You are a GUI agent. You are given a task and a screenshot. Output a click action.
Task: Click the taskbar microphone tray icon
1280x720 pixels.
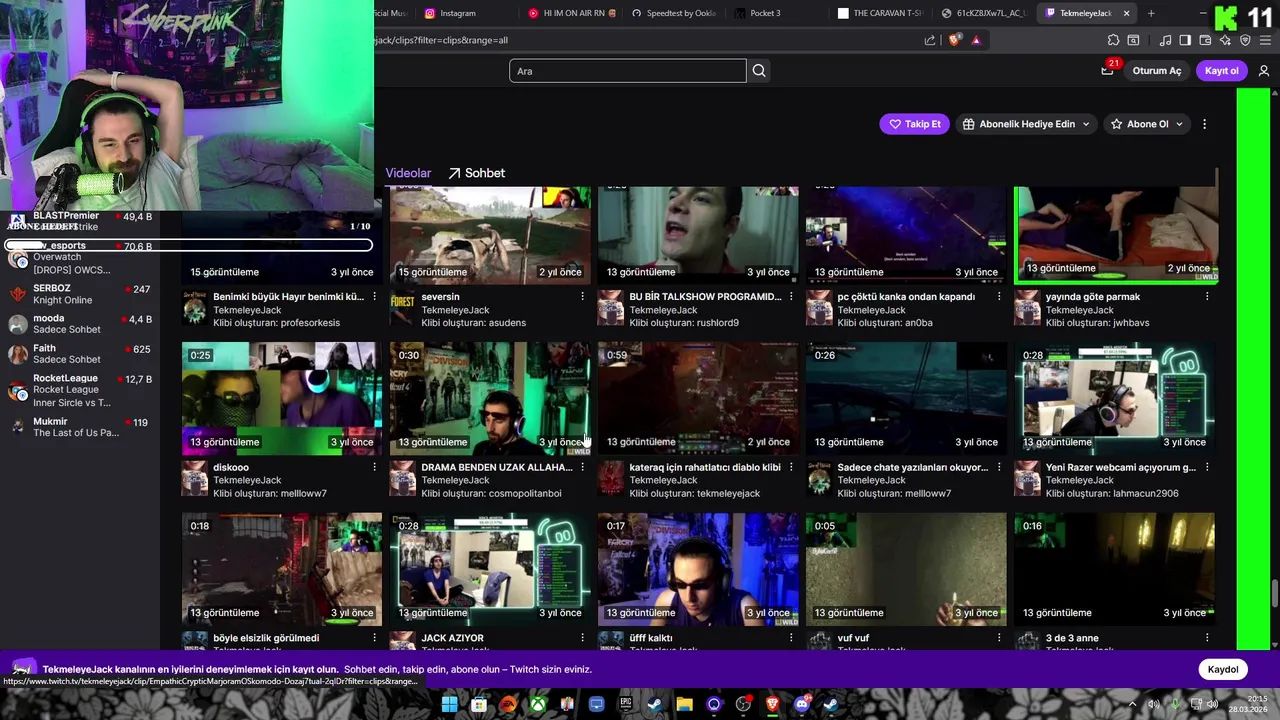1175,704
